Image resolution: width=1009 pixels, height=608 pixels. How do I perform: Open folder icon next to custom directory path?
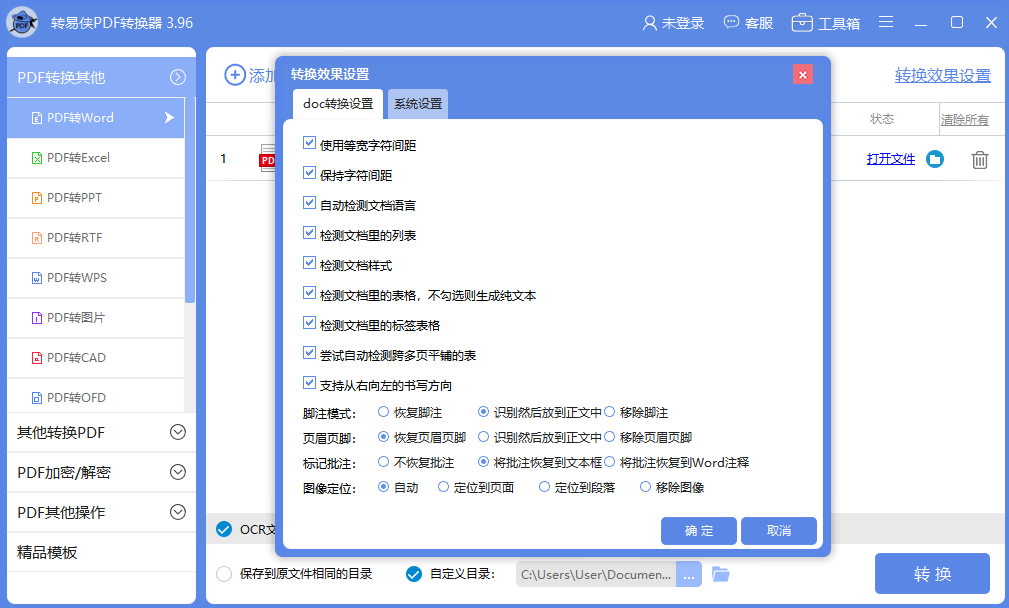click(x=721, y=574)
